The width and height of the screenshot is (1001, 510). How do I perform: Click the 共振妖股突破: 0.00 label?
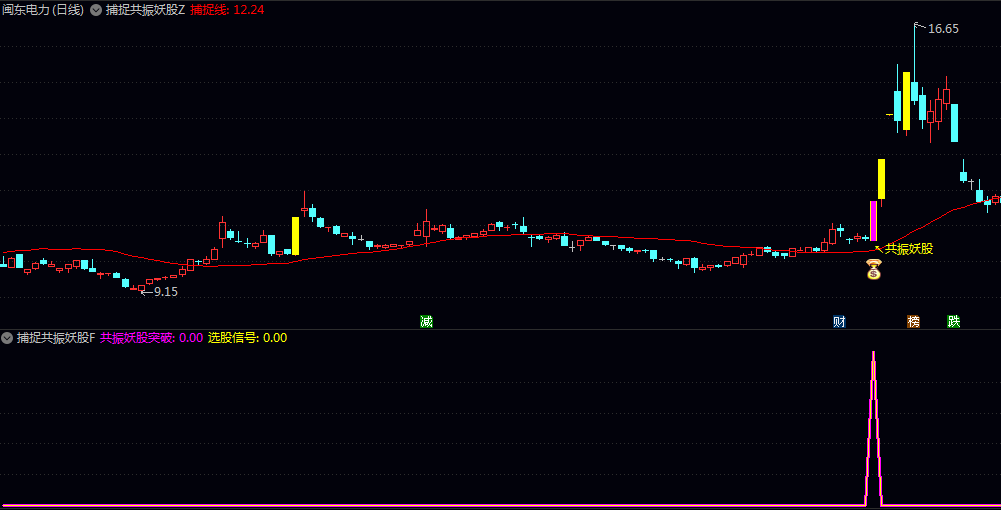(x=151, y=338)
